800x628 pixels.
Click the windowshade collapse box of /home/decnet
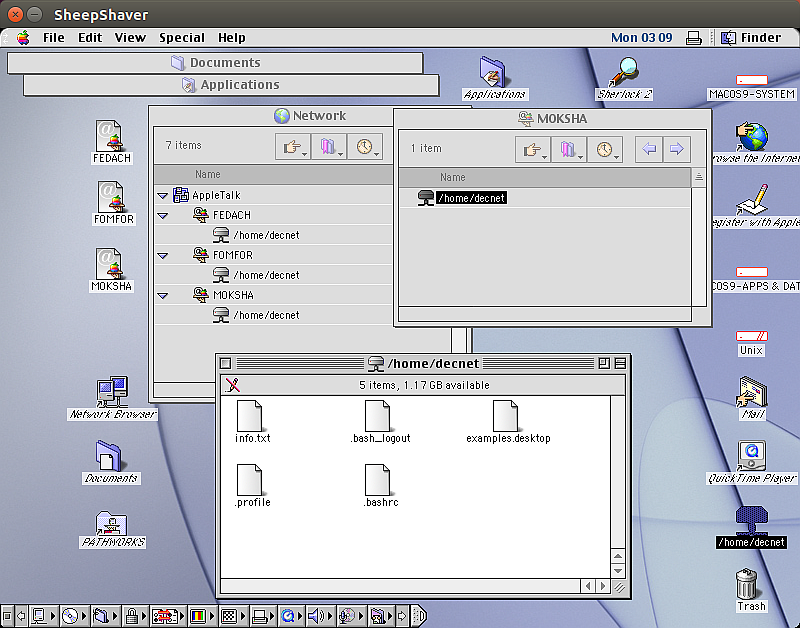[620, 363]
